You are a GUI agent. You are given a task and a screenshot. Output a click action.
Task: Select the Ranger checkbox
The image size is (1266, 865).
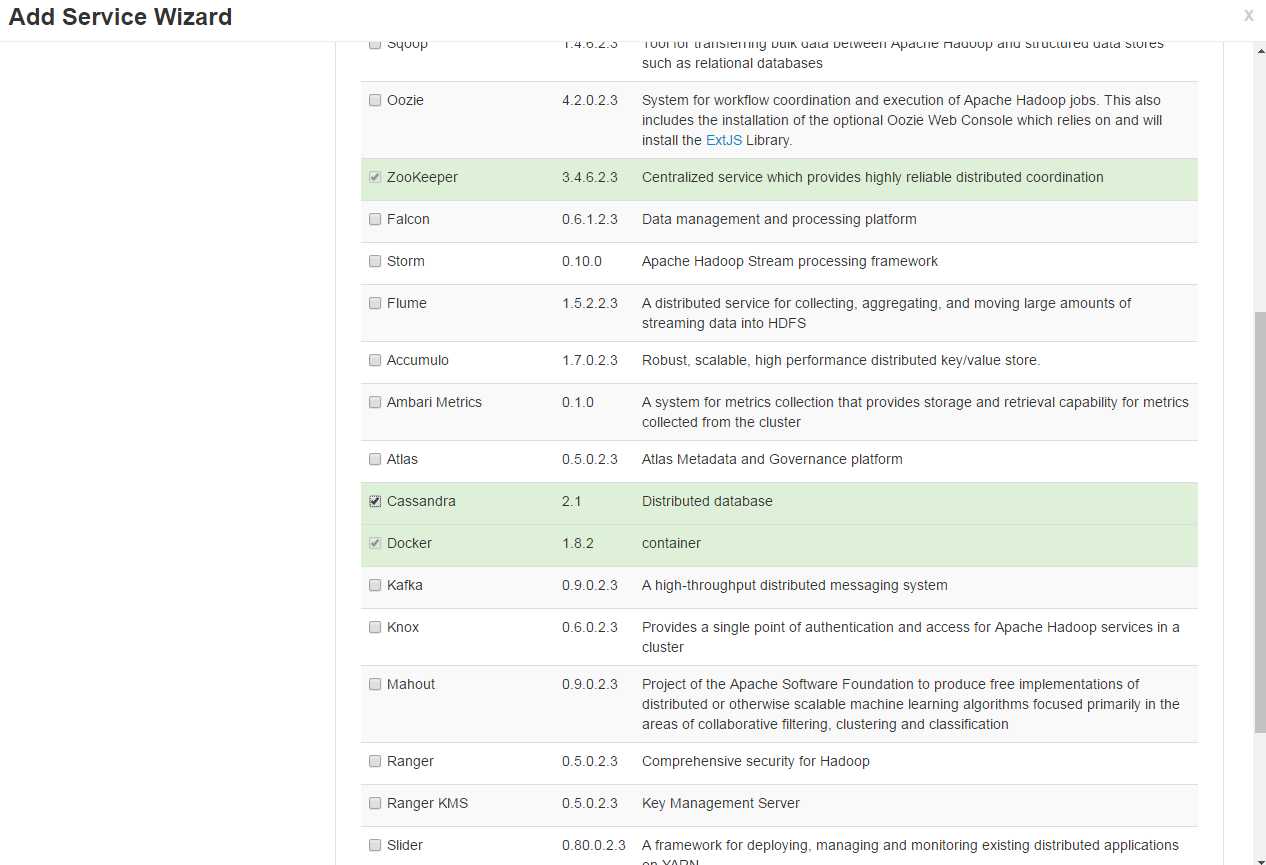point(375,761)
